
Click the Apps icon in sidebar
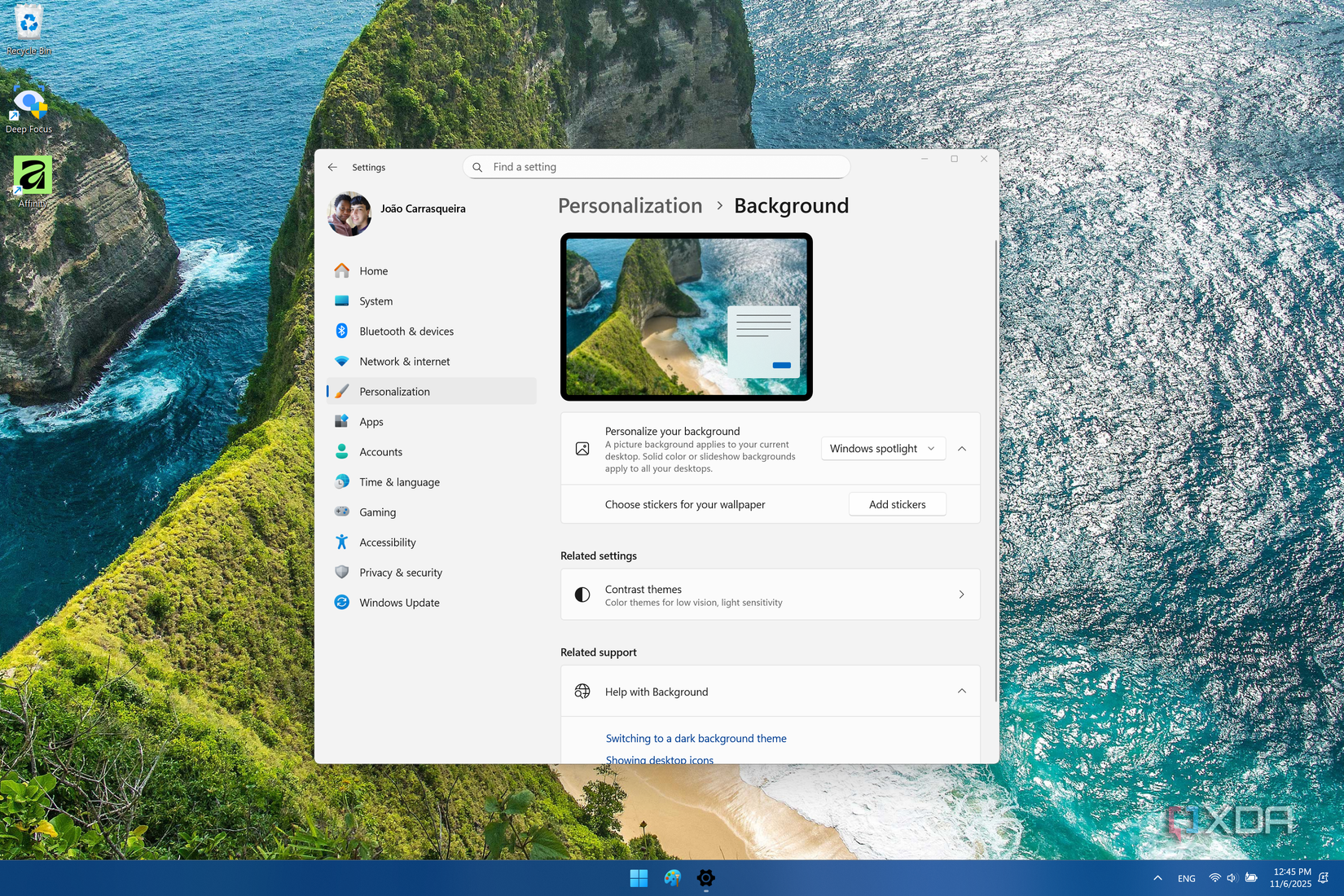click(x=342, y=421)
